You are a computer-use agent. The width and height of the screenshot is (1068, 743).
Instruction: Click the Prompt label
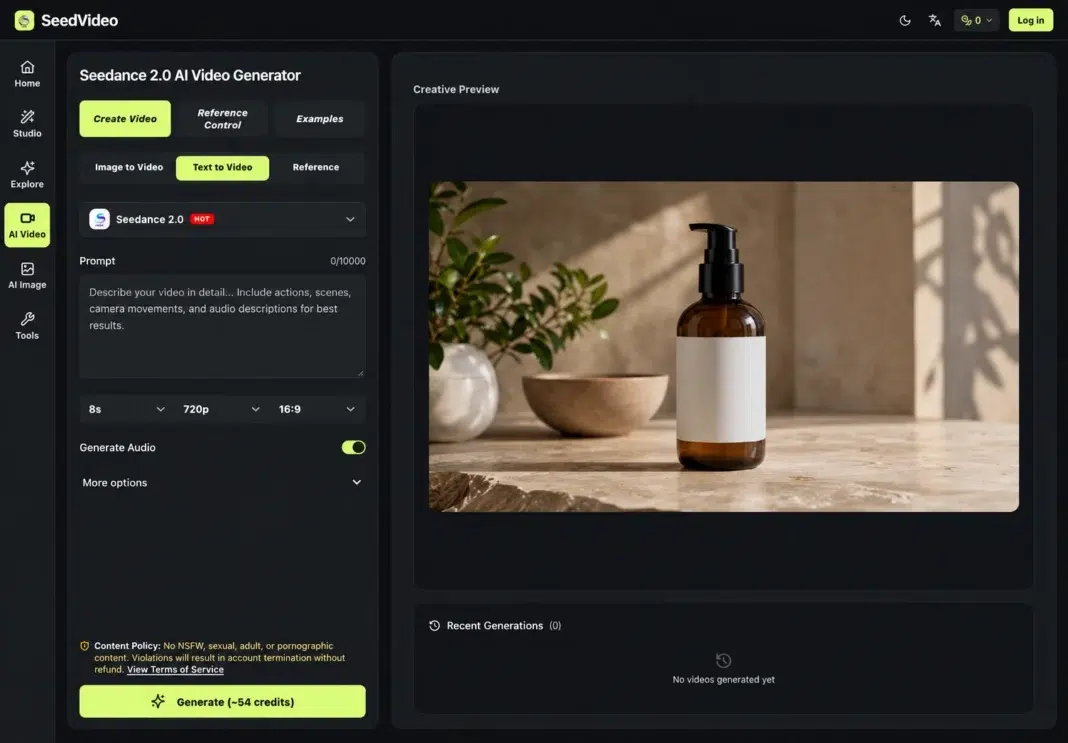click(x=97, y=261)
